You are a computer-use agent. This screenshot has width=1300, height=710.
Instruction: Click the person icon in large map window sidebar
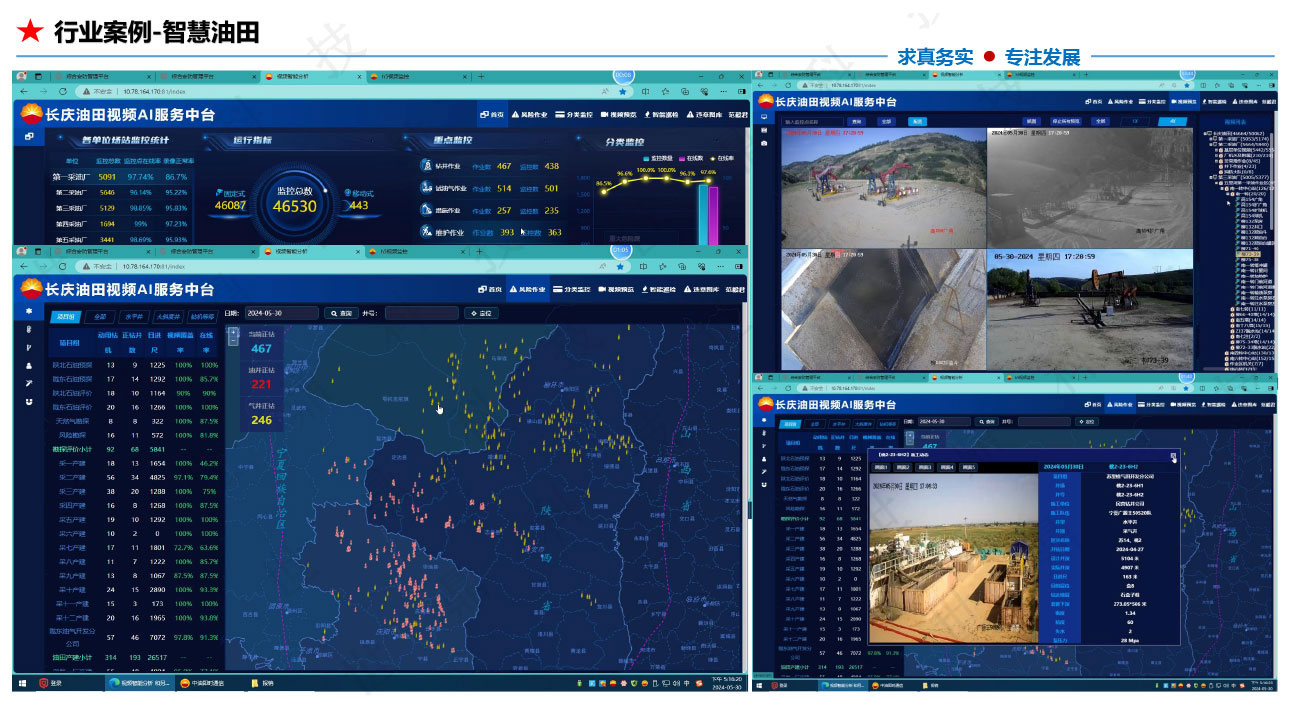pos(29,365)
